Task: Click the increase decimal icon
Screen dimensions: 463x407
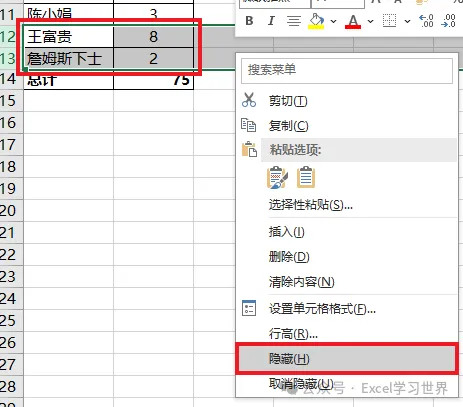Action: (426, 21)
